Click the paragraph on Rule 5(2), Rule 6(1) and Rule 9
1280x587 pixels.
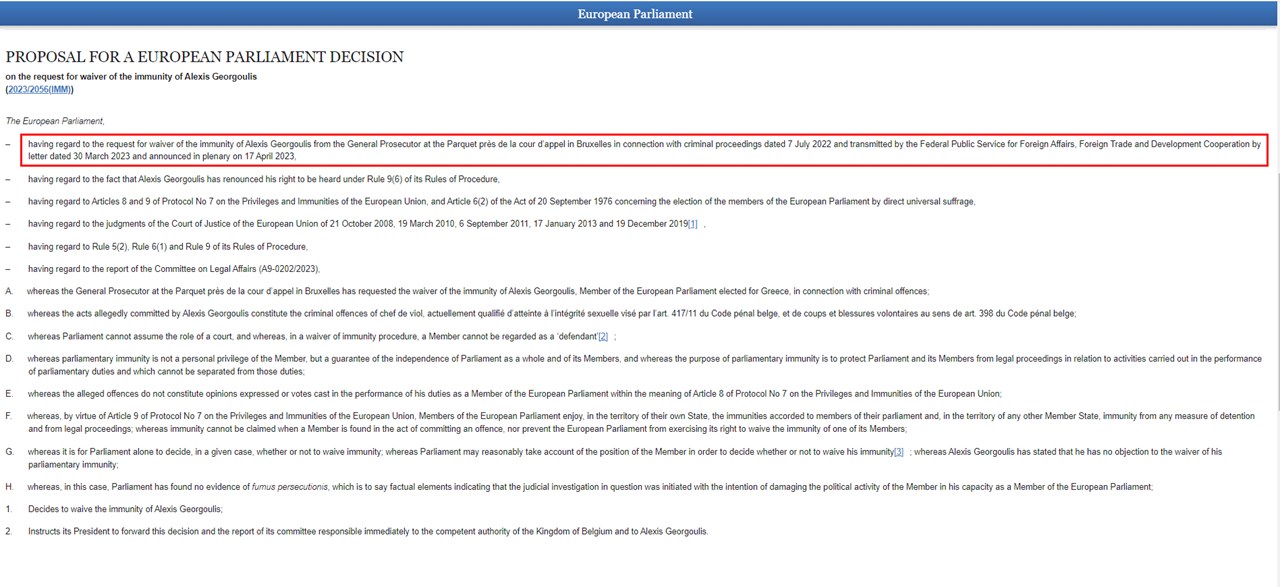pyautogui.click(x=167, y=246)
